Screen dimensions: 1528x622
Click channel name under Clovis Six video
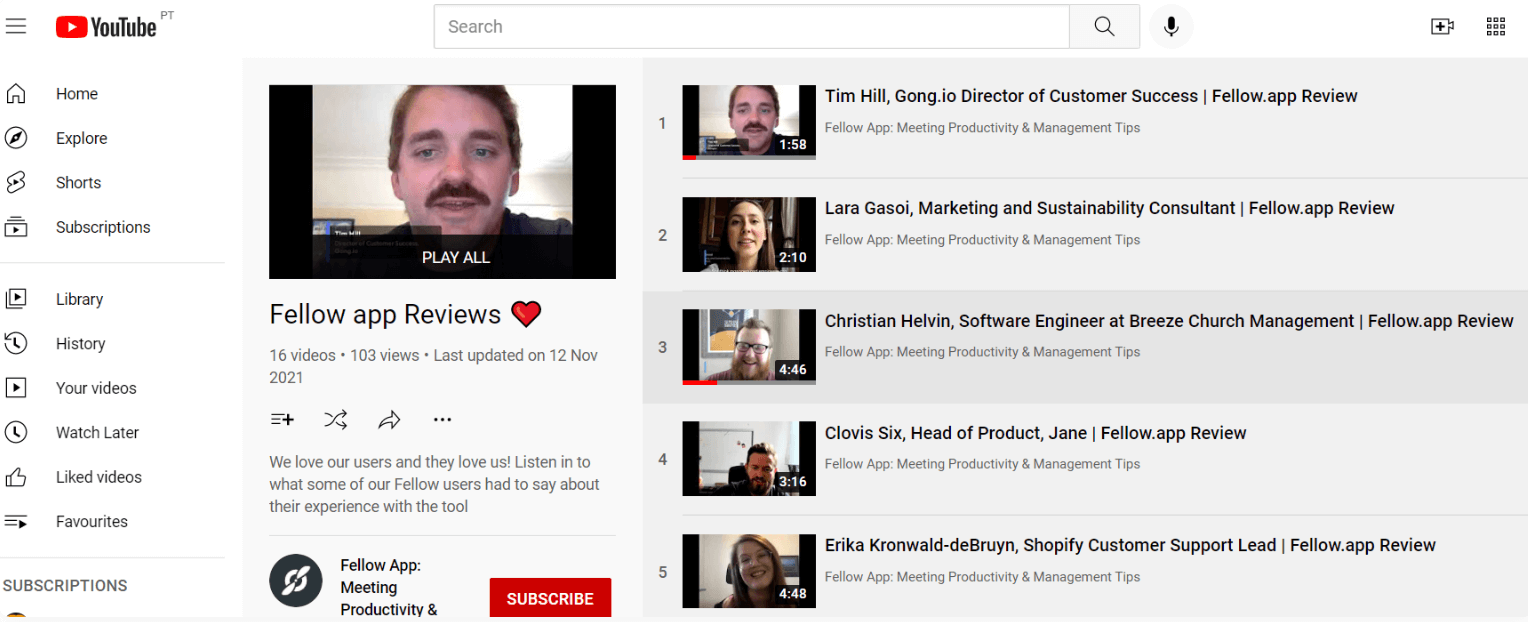click(982, 464)
